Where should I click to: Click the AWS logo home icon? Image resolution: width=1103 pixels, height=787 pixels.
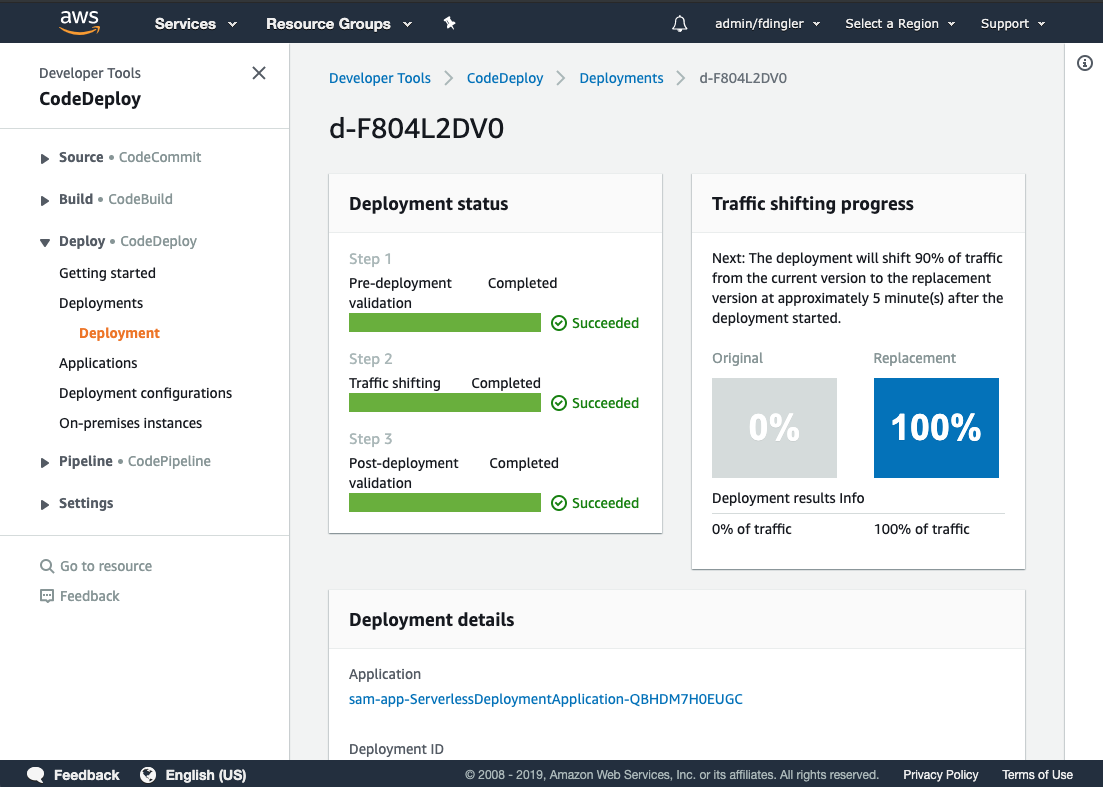coord(79,23)
